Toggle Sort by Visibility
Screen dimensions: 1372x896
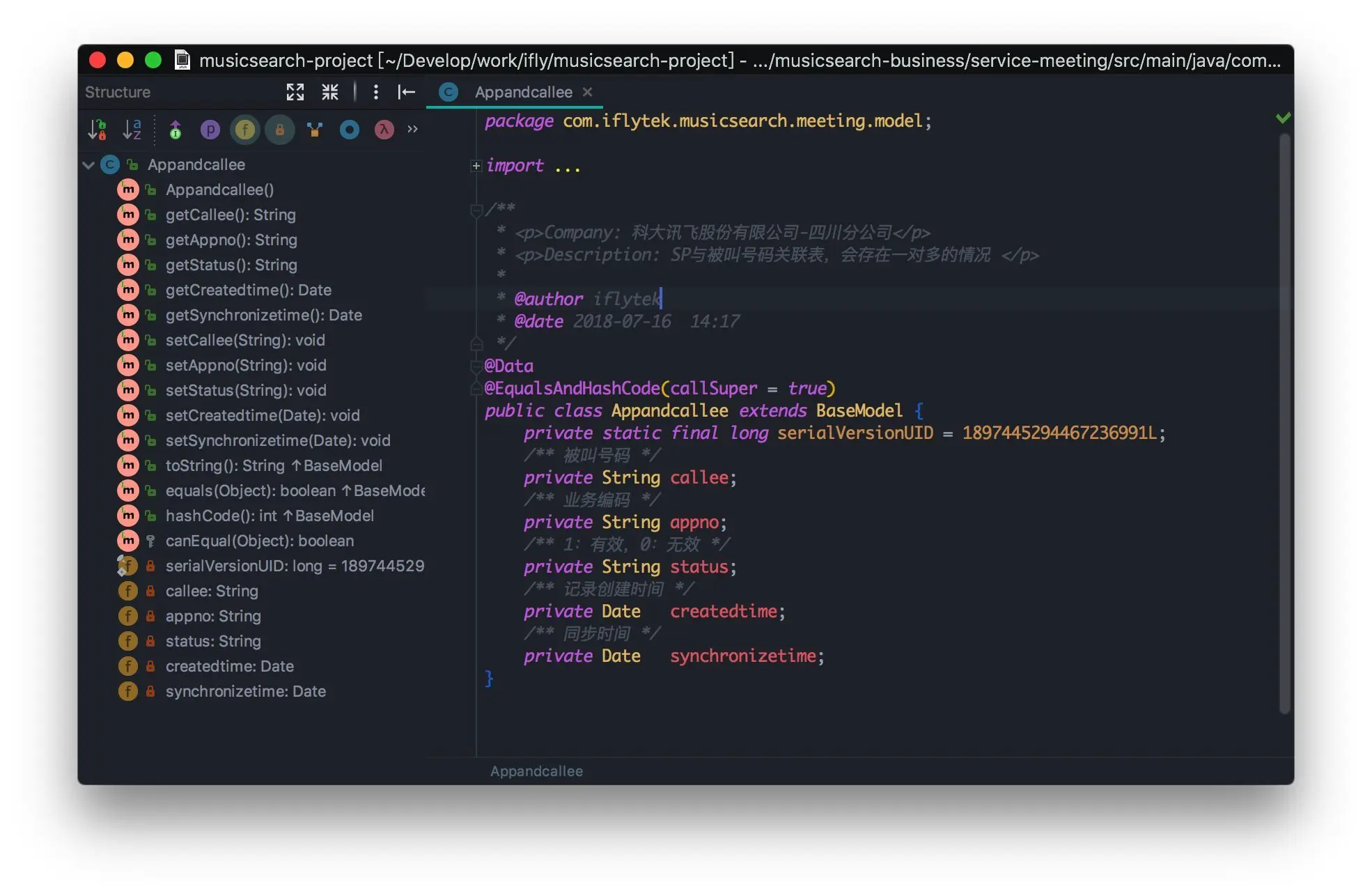tap(97, 130)
